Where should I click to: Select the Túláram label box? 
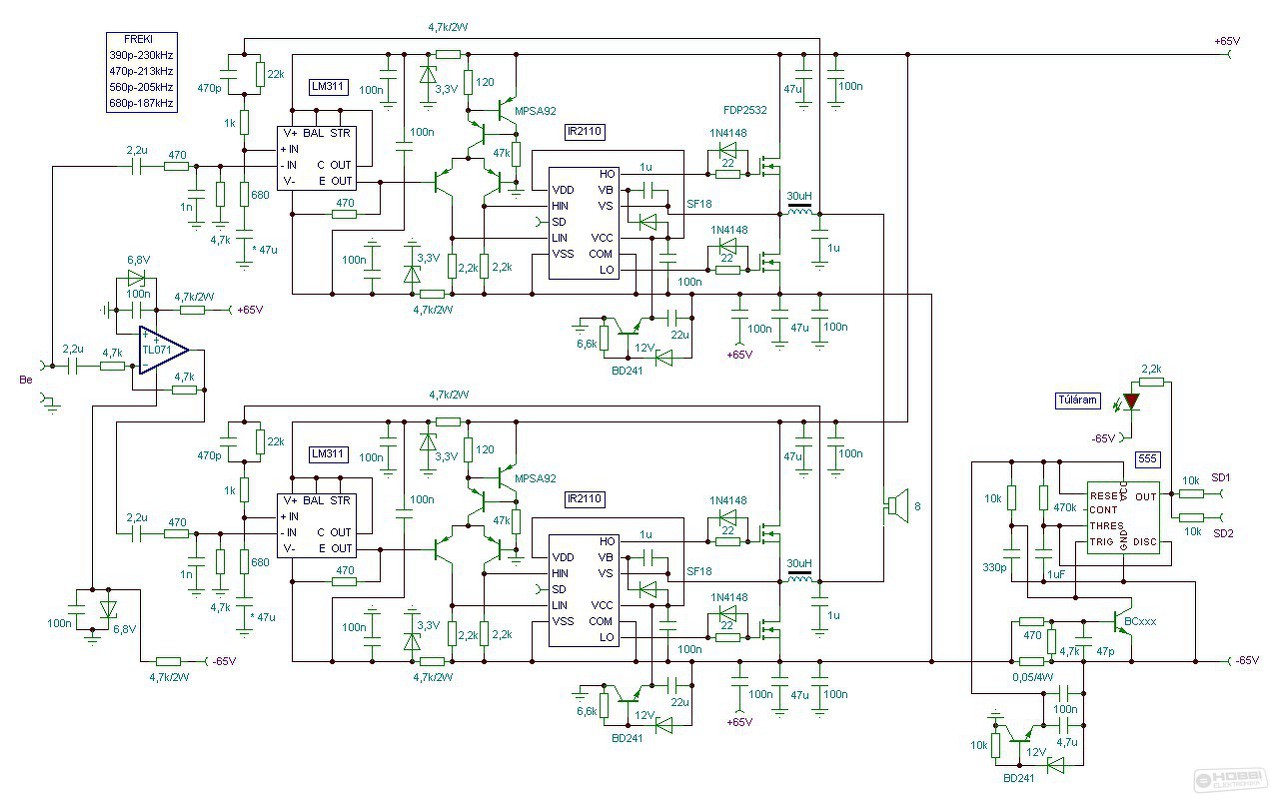[x=1078, y=401]
